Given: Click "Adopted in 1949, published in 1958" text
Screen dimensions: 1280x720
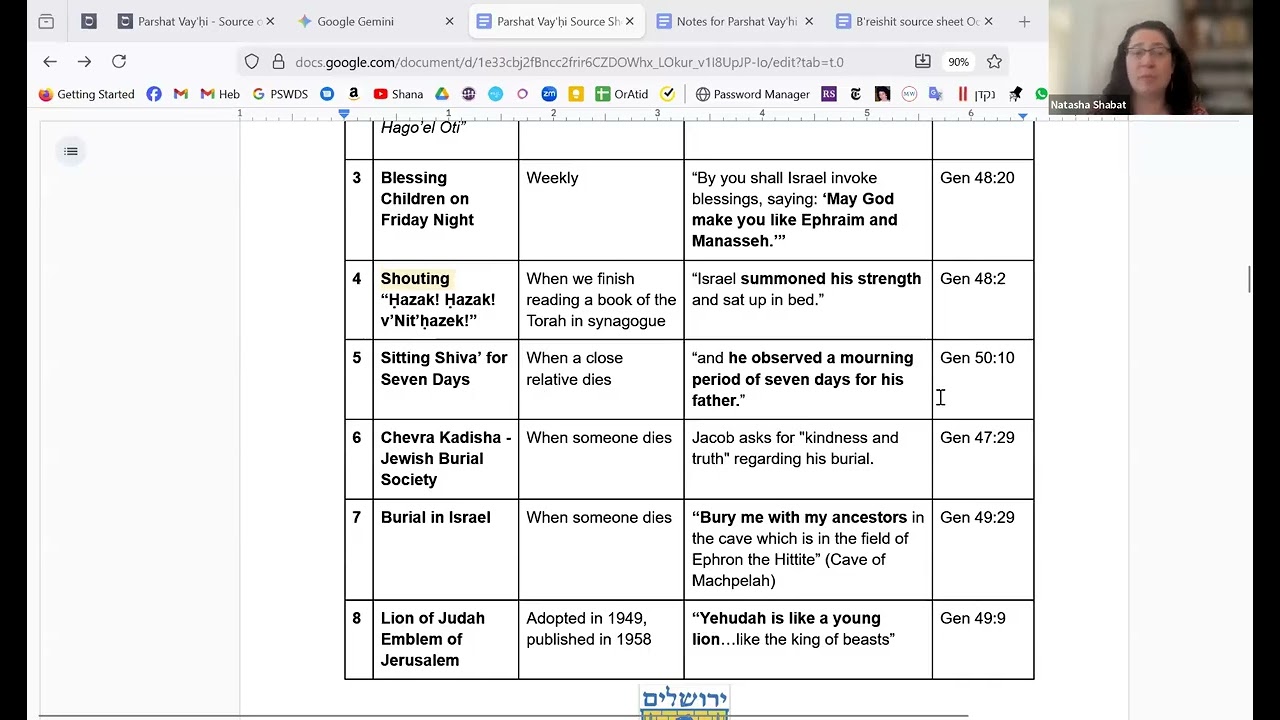Looking at the screenshot, I should [x=589, y=629].
